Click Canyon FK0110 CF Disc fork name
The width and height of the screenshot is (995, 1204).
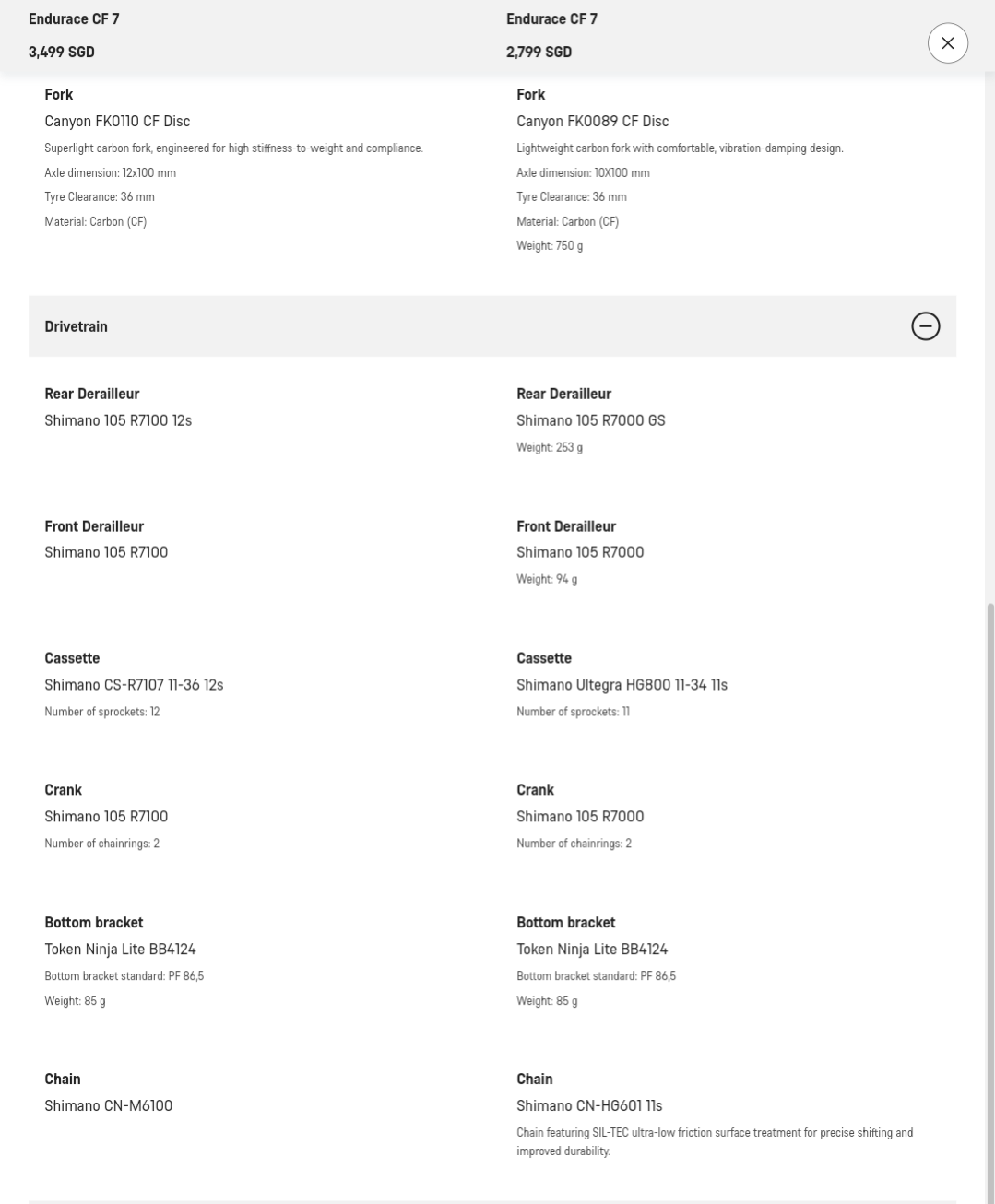(x=117, y=121)
